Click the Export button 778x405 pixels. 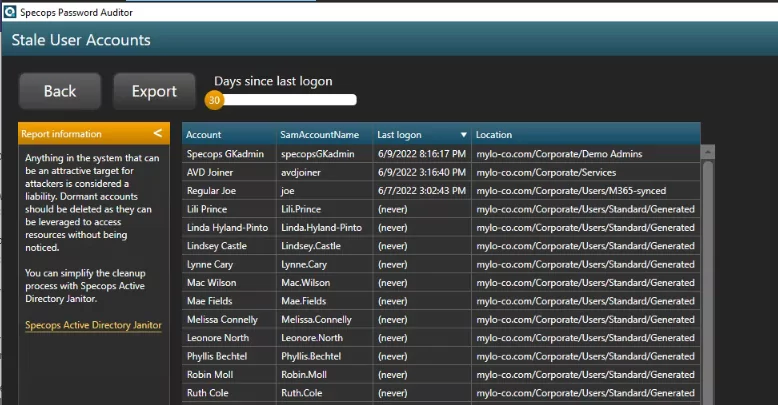click(154, 91)
